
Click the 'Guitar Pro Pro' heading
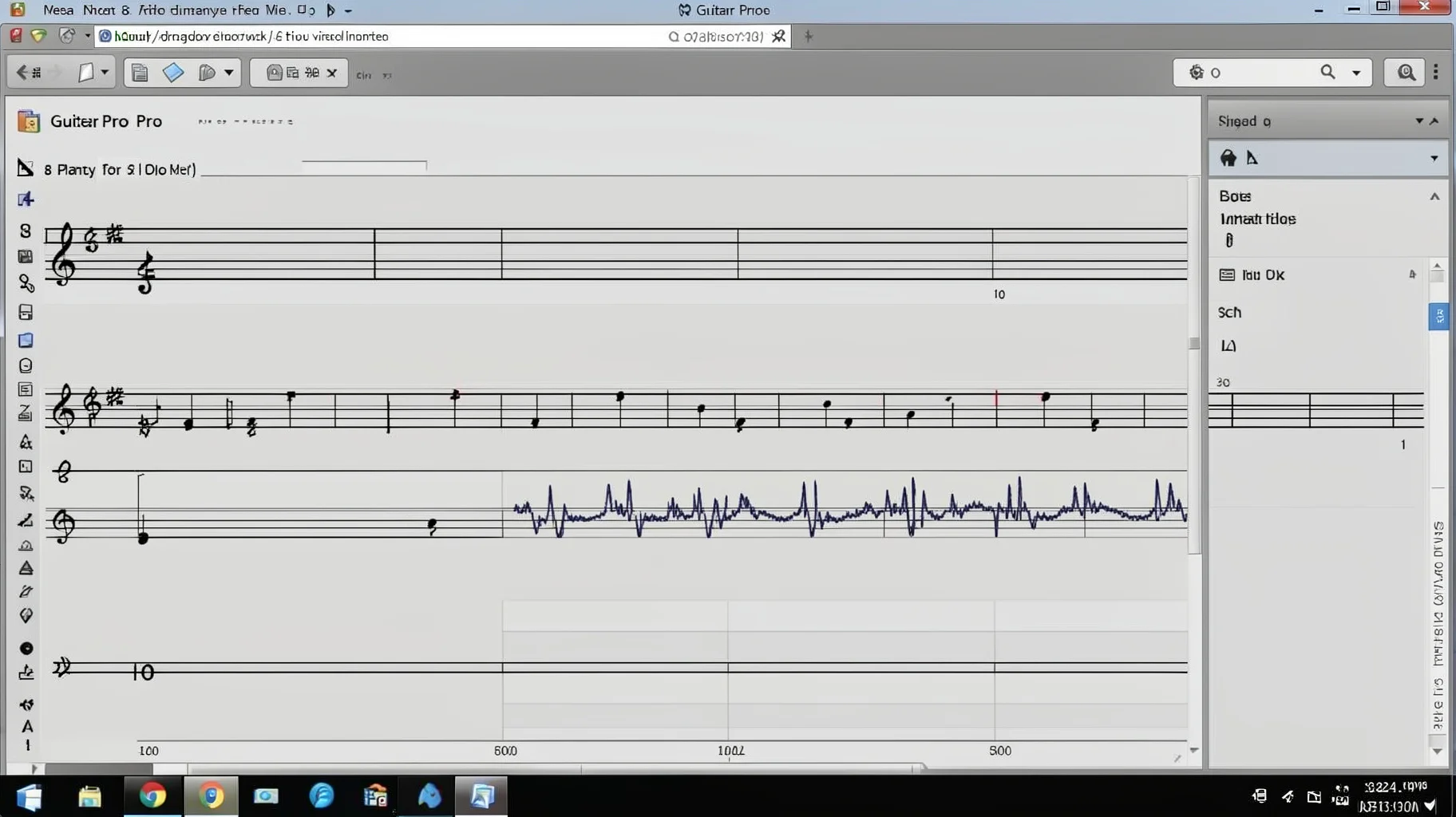[x=106, y=121]
